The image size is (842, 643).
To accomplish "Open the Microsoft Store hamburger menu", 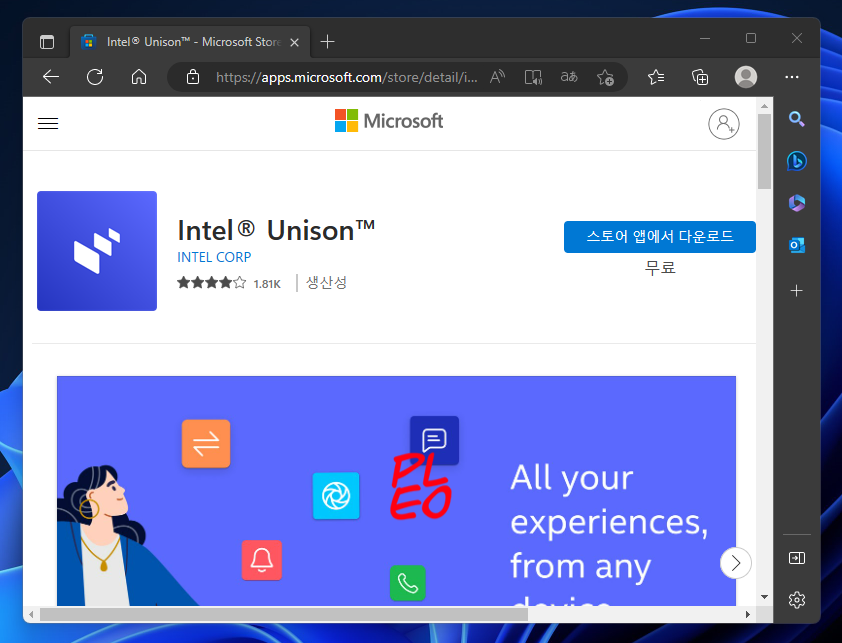I will pyautogui.click(x=48, y=124).
